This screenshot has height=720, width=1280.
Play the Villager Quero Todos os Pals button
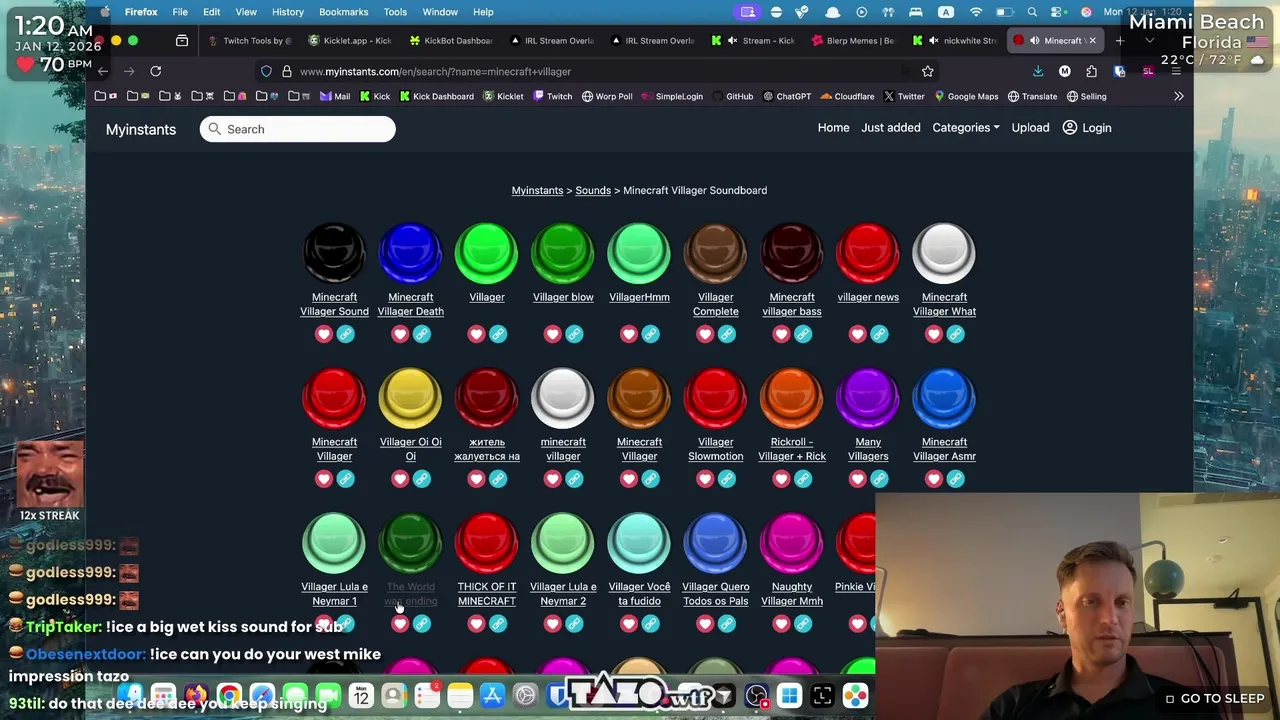[x=716, y=544]
